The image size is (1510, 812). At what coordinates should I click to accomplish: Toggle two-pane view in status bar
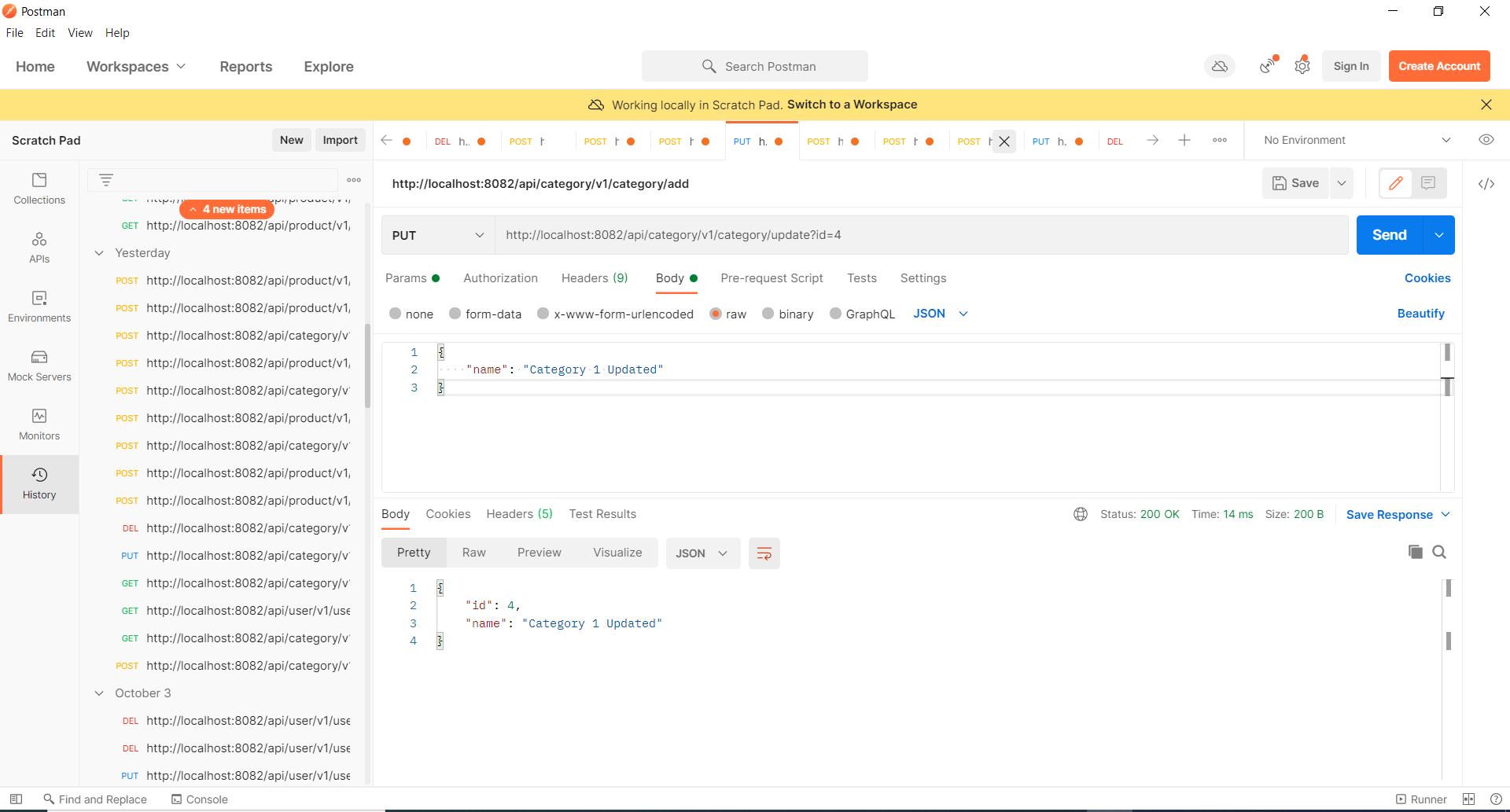click(1468, 799)
